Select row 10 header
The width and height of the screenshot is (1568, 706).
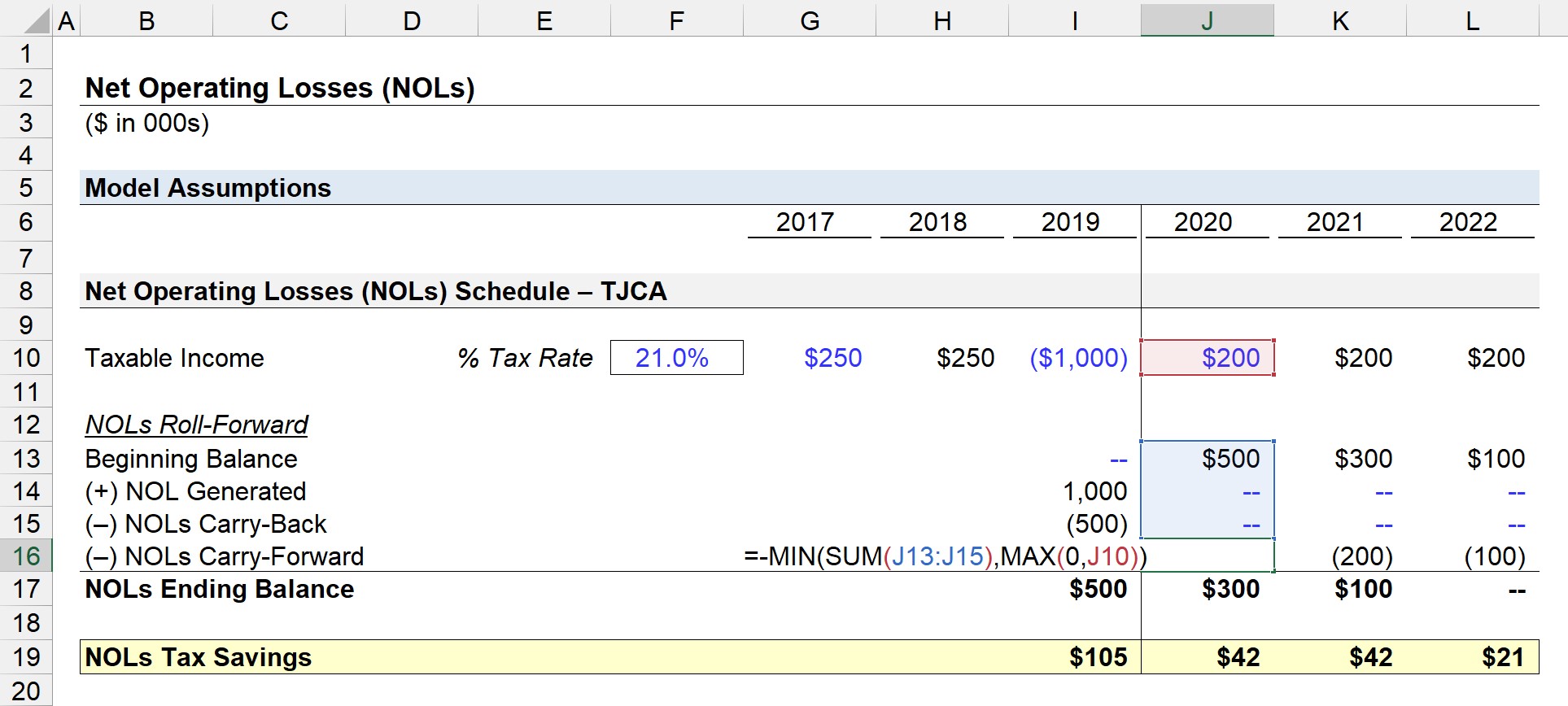tap(26, 358)
